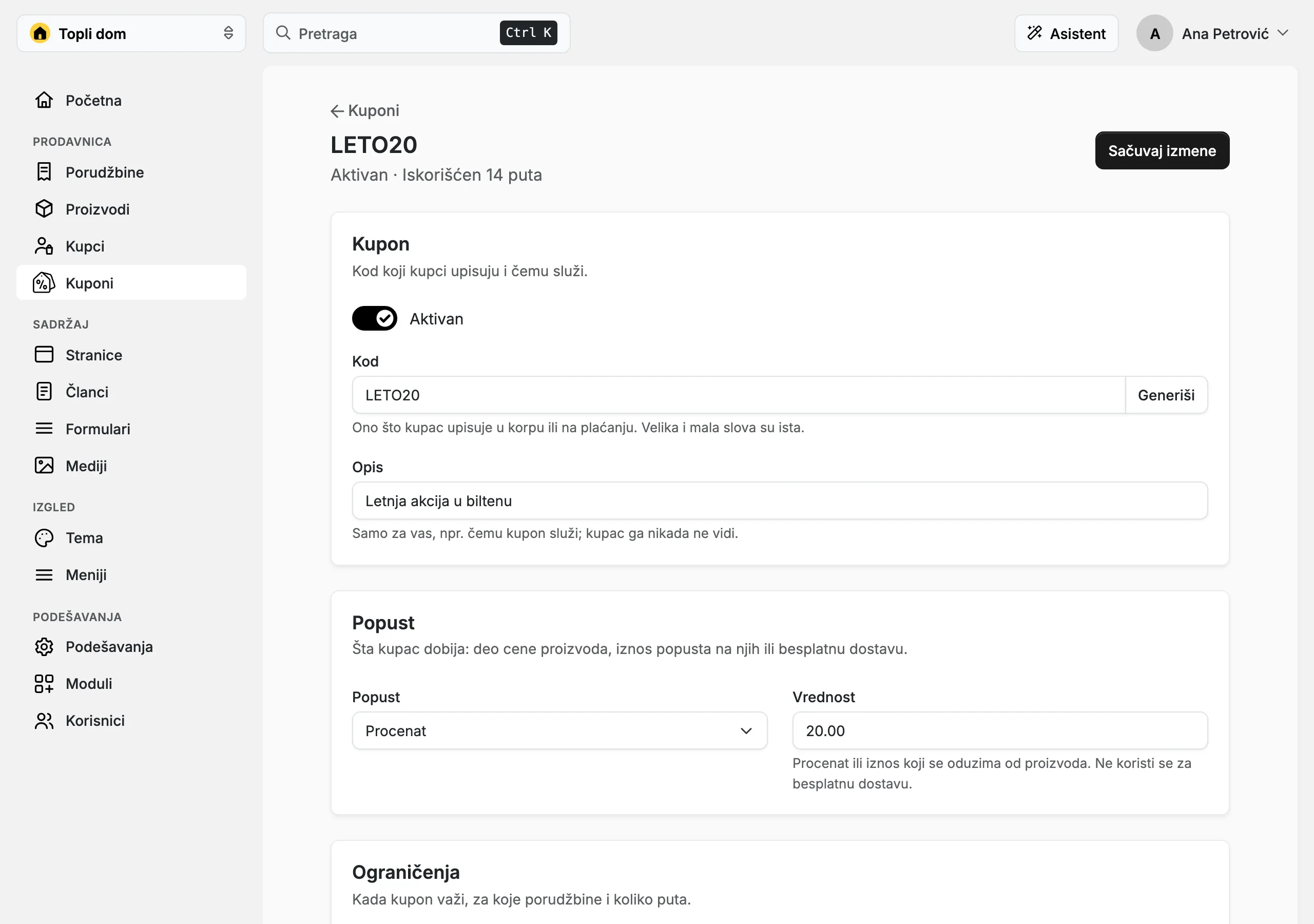
Task: Click the Podešavanja gear icon
Action: [44, 646]
